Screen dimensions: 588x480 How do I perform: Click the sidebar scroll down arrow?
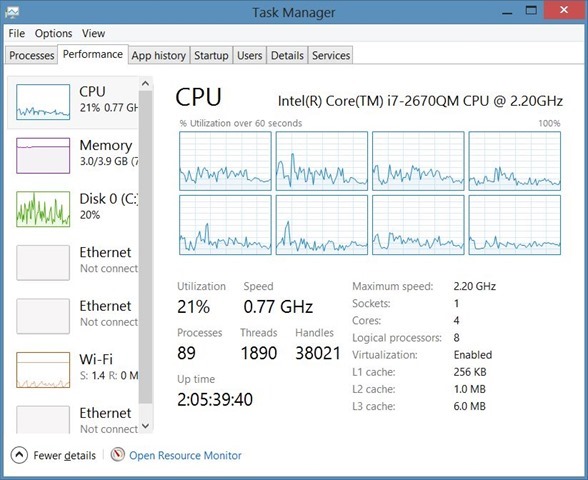pos(146,426)
